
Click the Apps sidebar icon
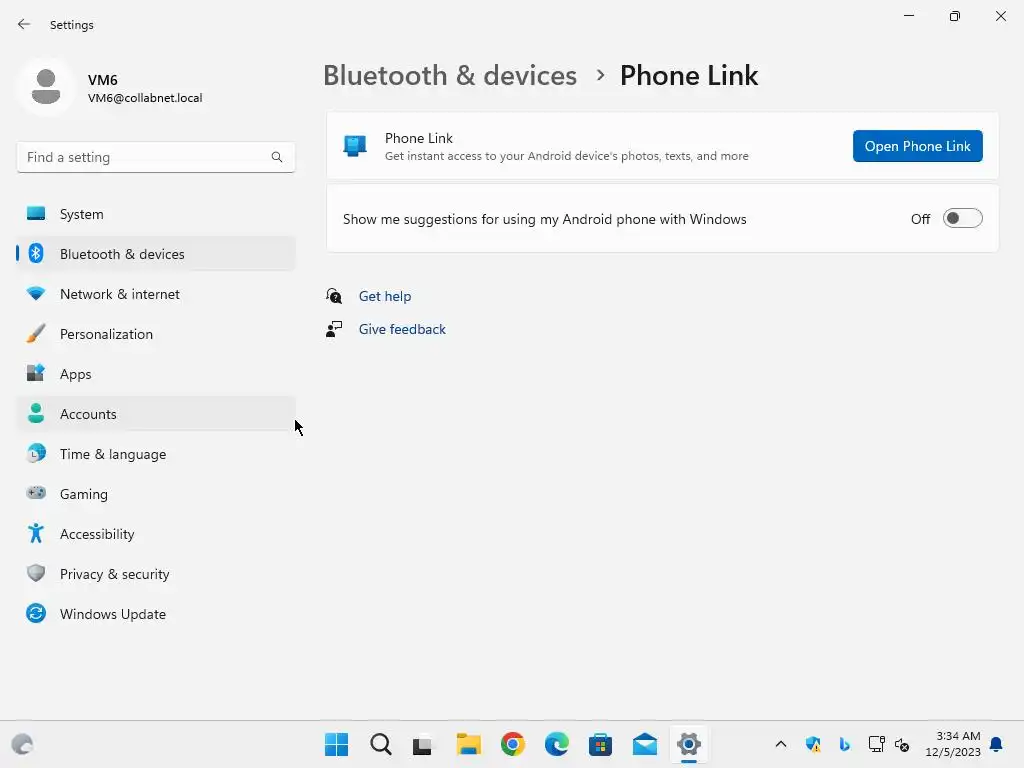point(36,374)
